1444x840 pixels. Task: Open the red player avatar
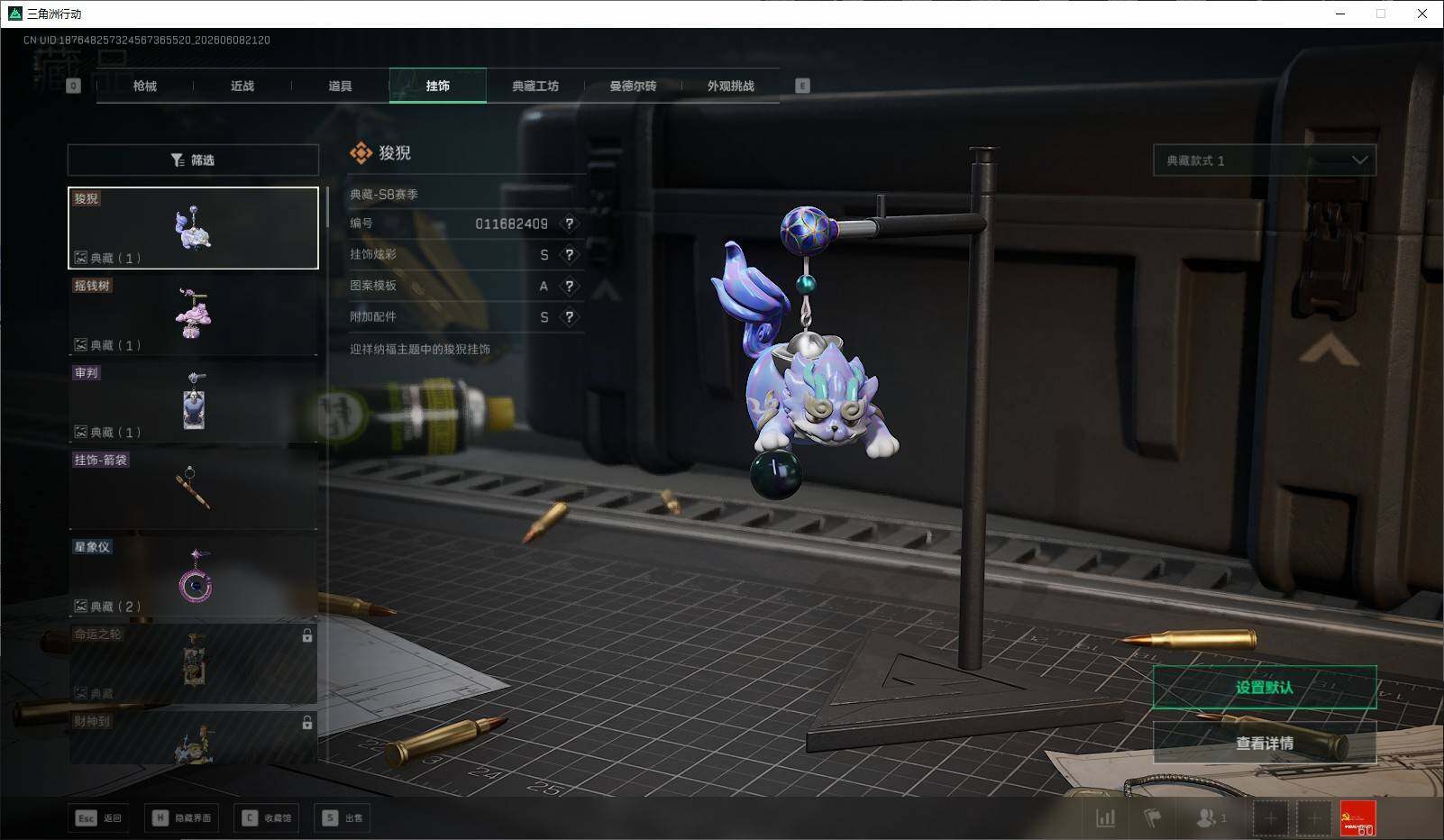1357,818
